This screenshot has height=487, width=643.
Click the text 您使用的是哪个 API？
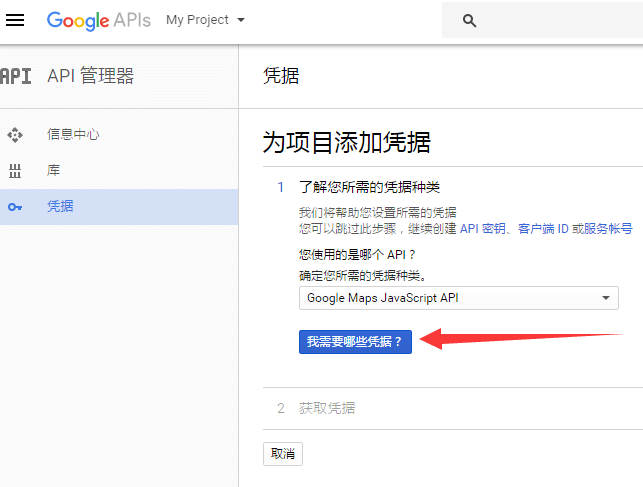click(357, 255)
